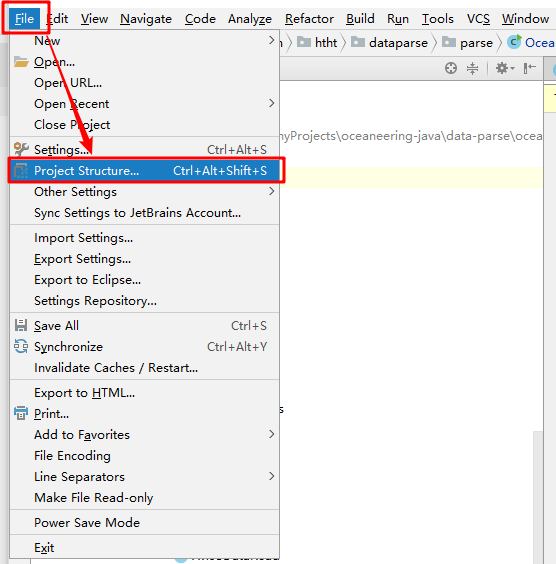The image size is (556, 564).
Task: Toggle Power Save Mode
Action: click(x=144, y=523)
